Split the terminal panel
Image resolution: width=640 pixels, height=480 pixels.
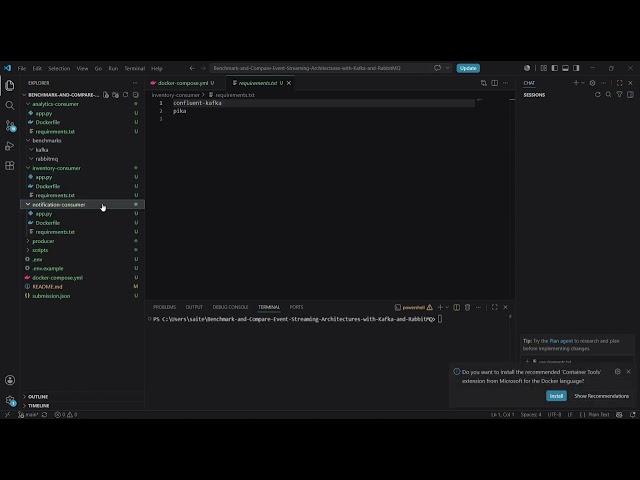click(x=457, y=307)
